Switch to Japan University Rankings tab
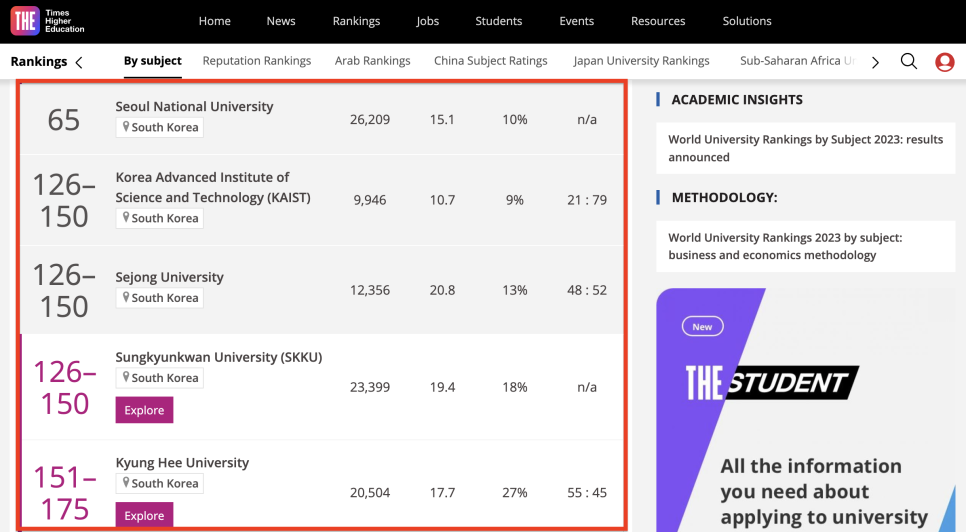 [641, 61]
